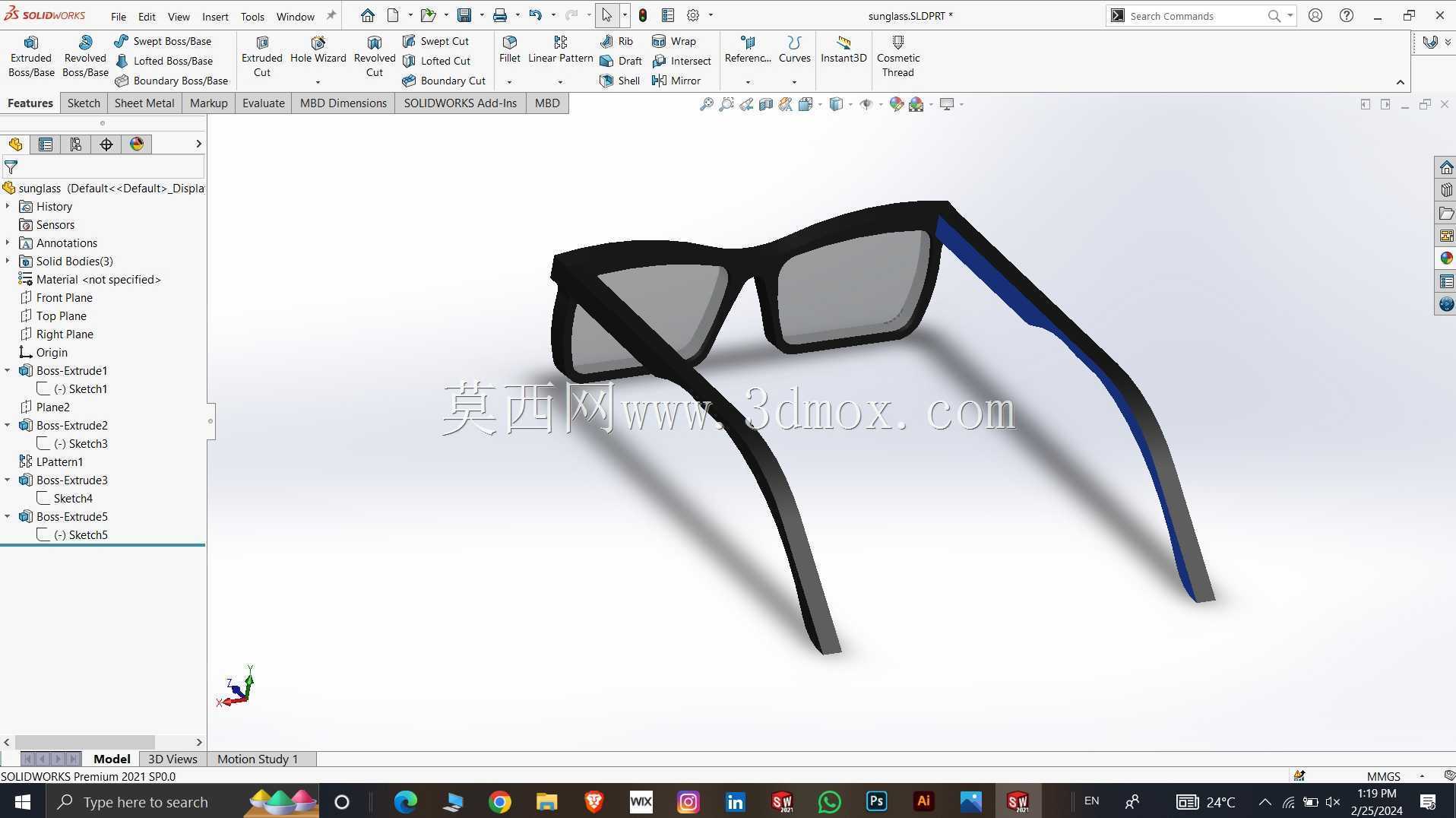This screenshot has height=818, width=1456.
Task: Select Boundary Boss/Base feature
Action: click(x=171, y=81)
